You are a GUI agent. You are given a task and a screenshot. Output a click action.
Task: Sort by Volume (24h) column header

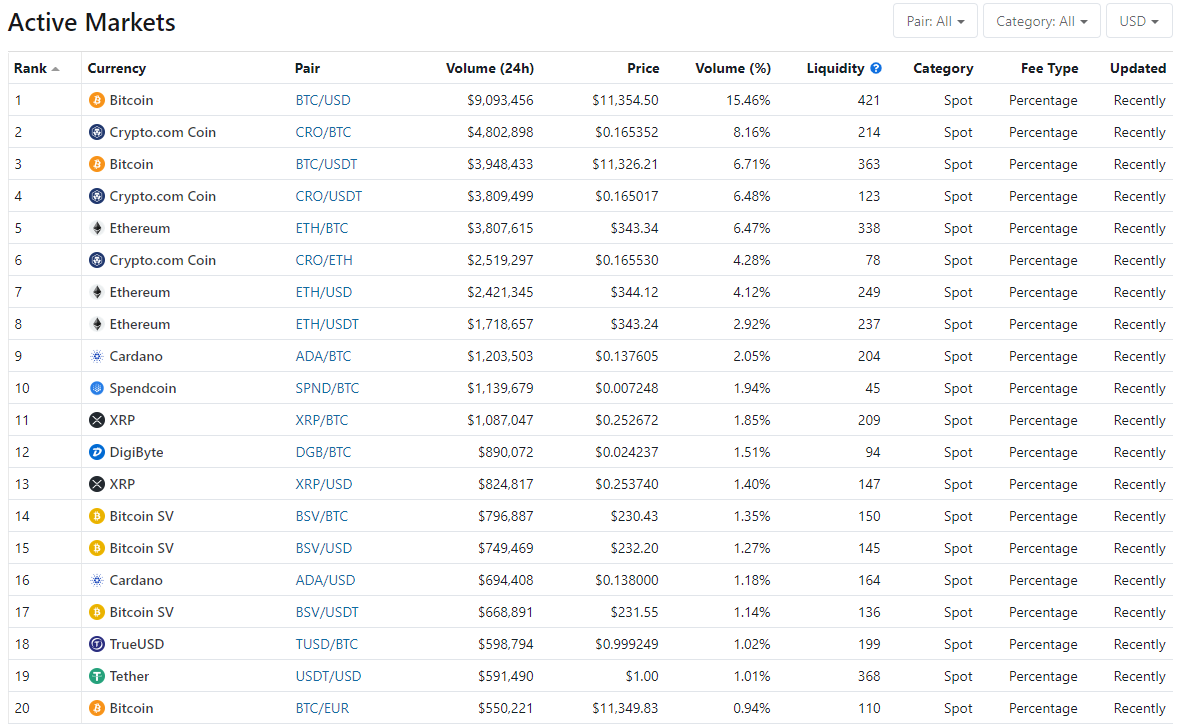point(490,68)
